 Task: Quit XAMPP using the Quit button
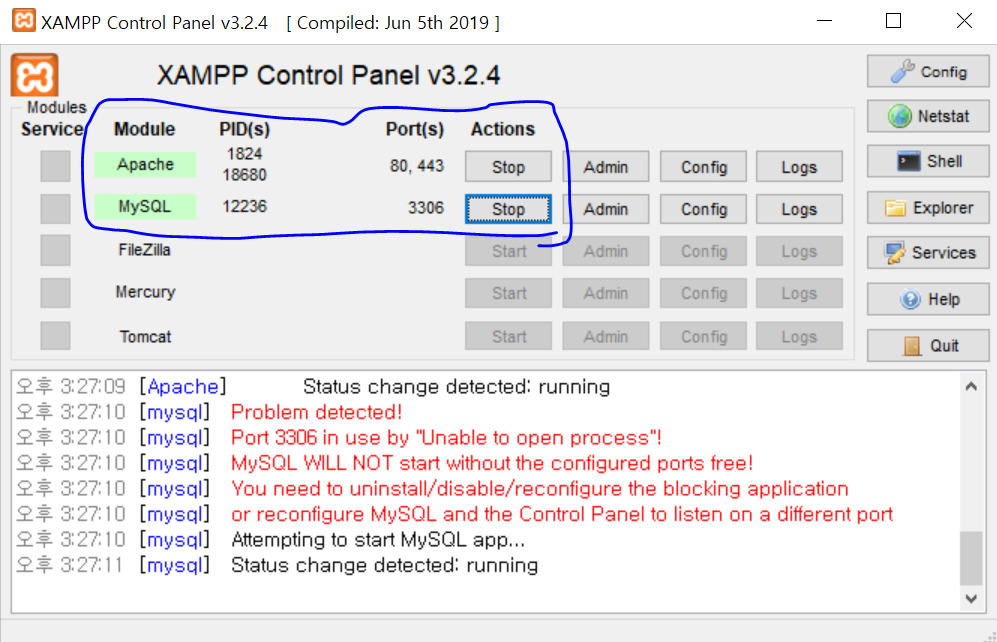[928, 346]
